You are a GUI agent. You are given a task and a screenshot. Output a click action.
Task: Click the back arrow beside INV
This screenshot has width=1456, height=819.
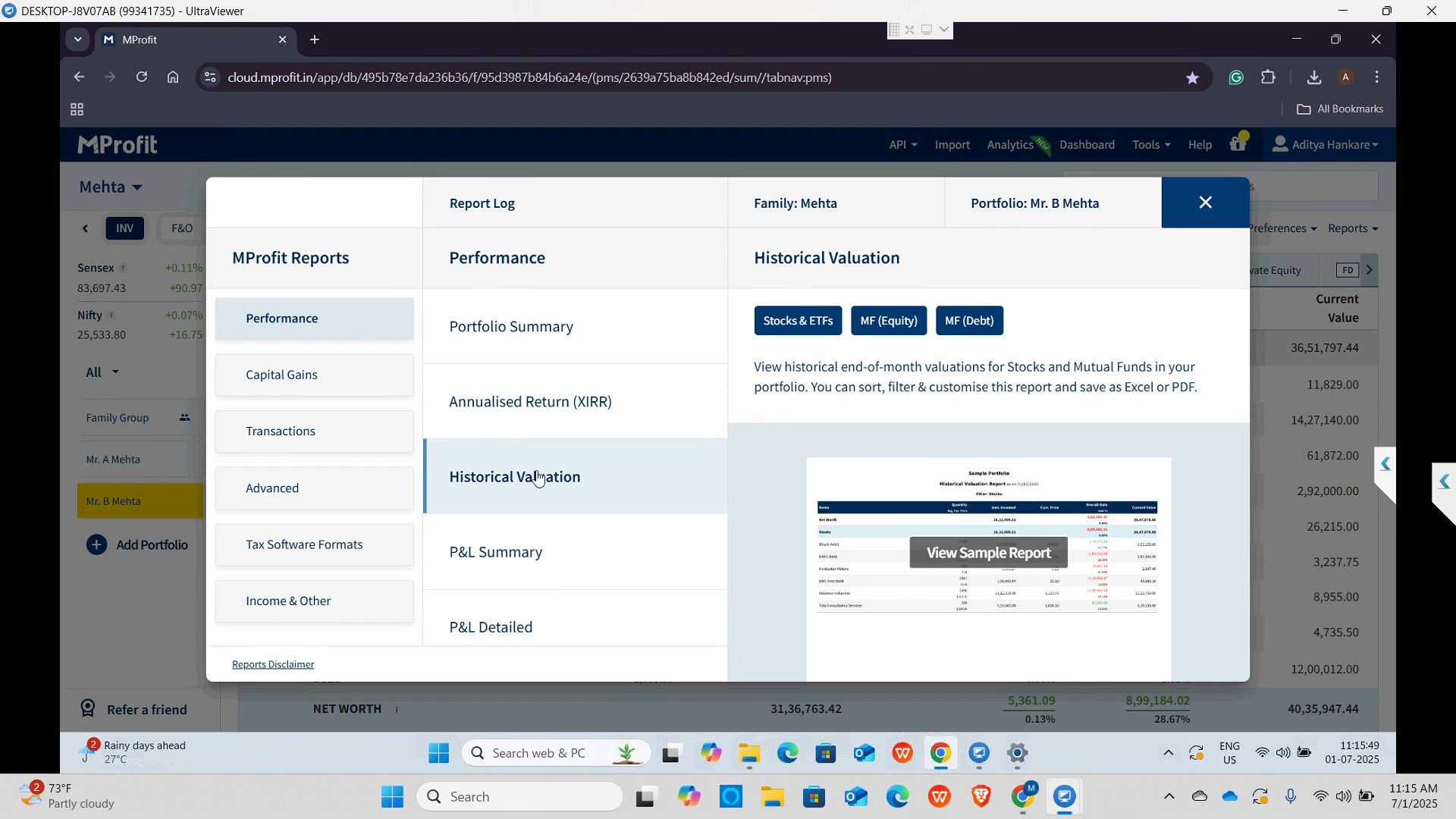click(85, 228)
